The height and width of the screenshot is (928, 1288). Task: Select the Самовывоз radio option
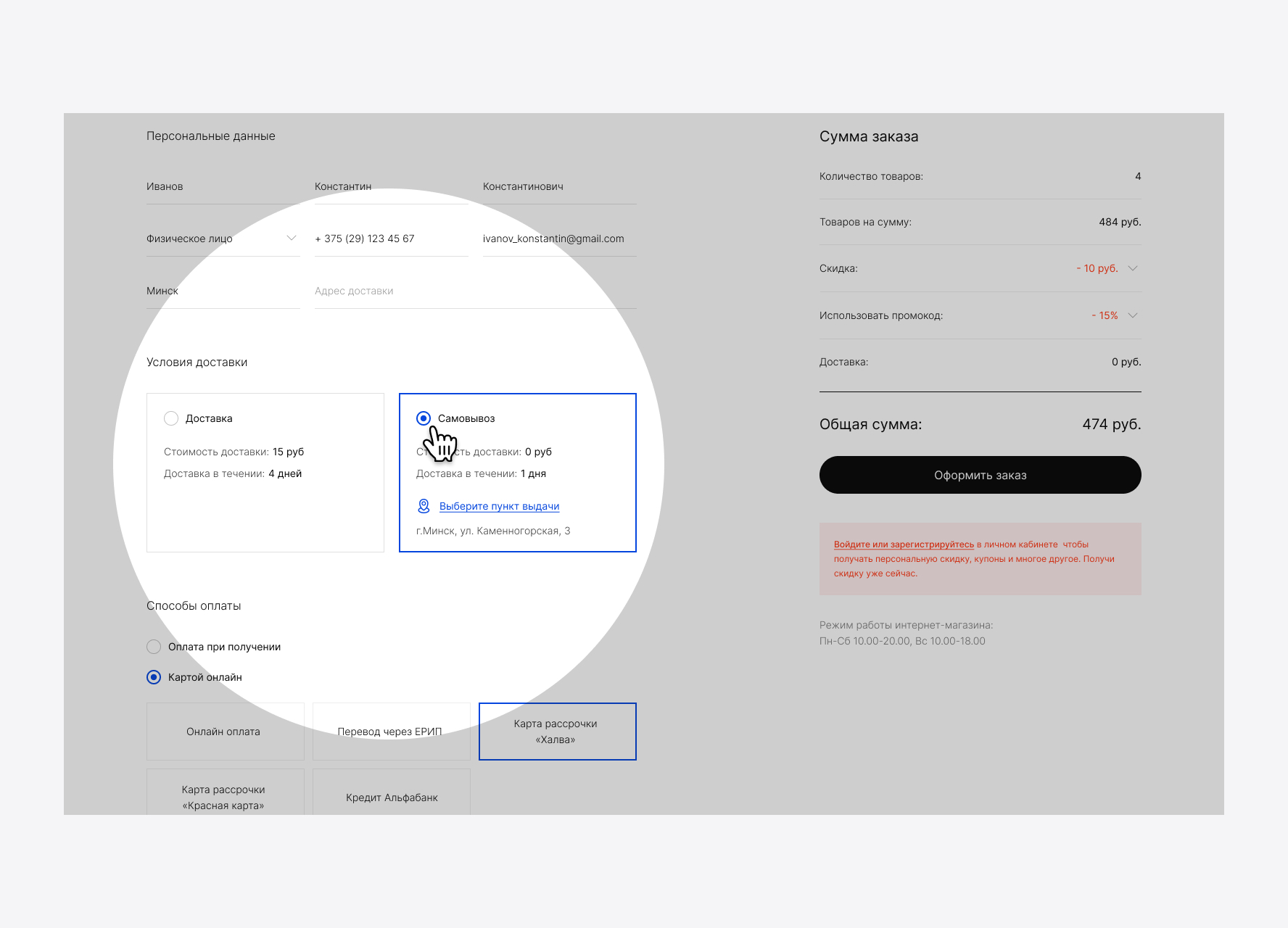click(424, 418)
